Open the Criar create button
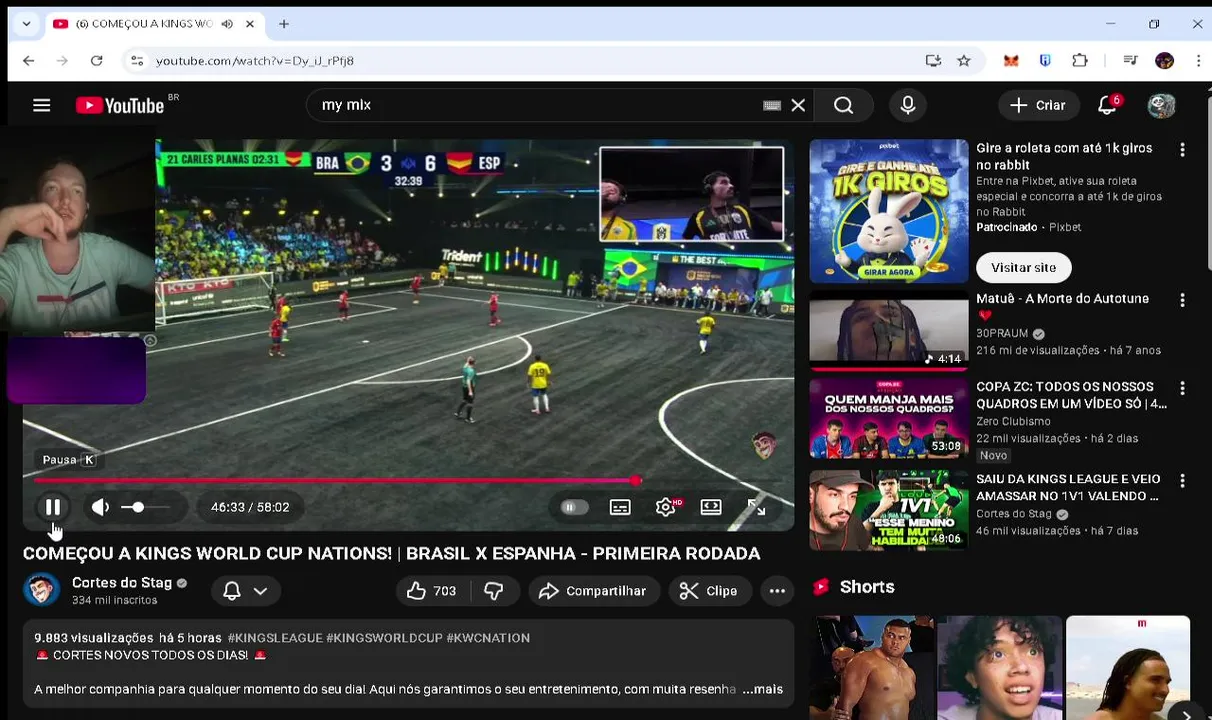 click(1037, 105)
